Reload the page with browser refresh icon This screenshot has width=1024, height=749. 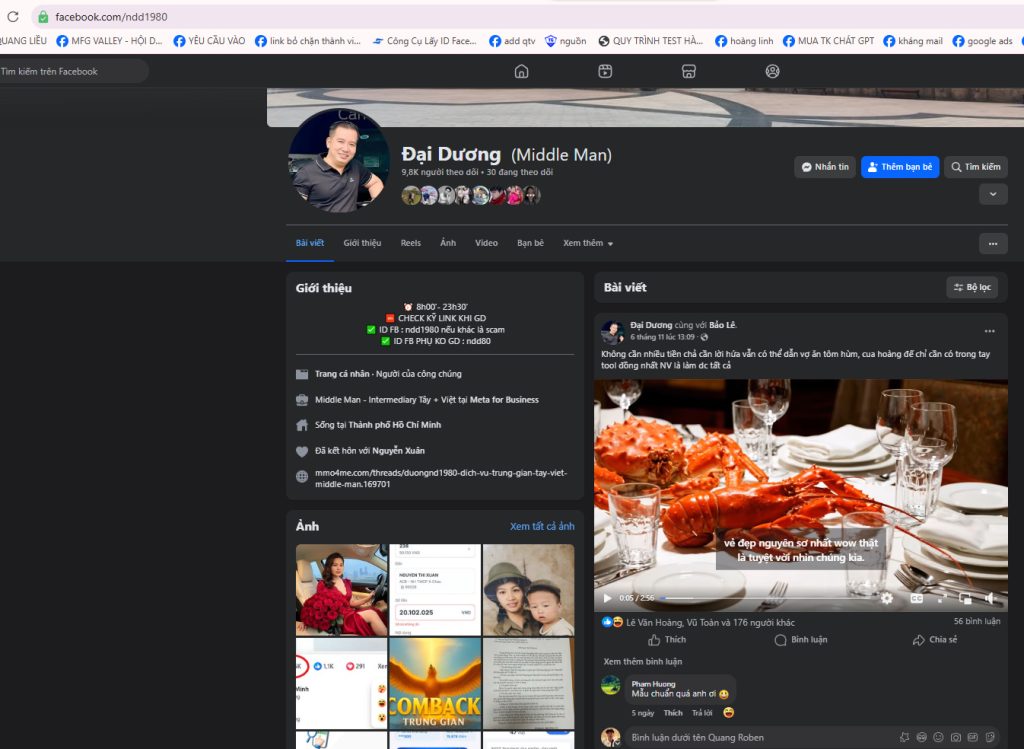13,17
